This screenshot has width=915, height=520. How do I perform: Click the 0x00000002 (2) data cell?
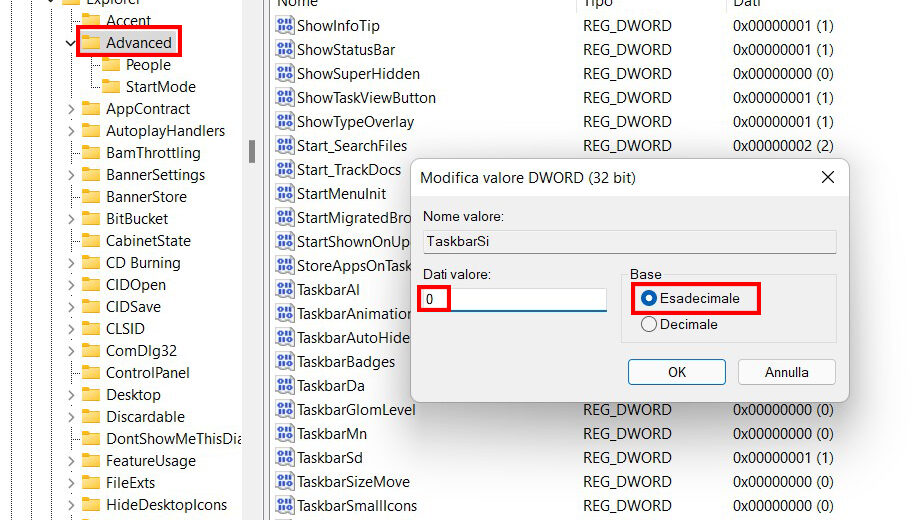pos(783,145)
